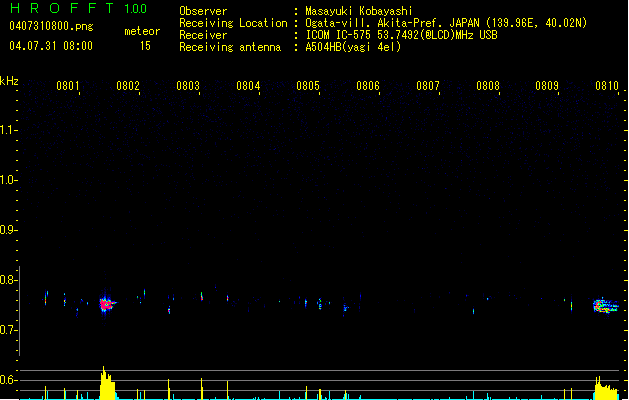Click the 0802 time marker
The image size is (629, 400).
128,86
